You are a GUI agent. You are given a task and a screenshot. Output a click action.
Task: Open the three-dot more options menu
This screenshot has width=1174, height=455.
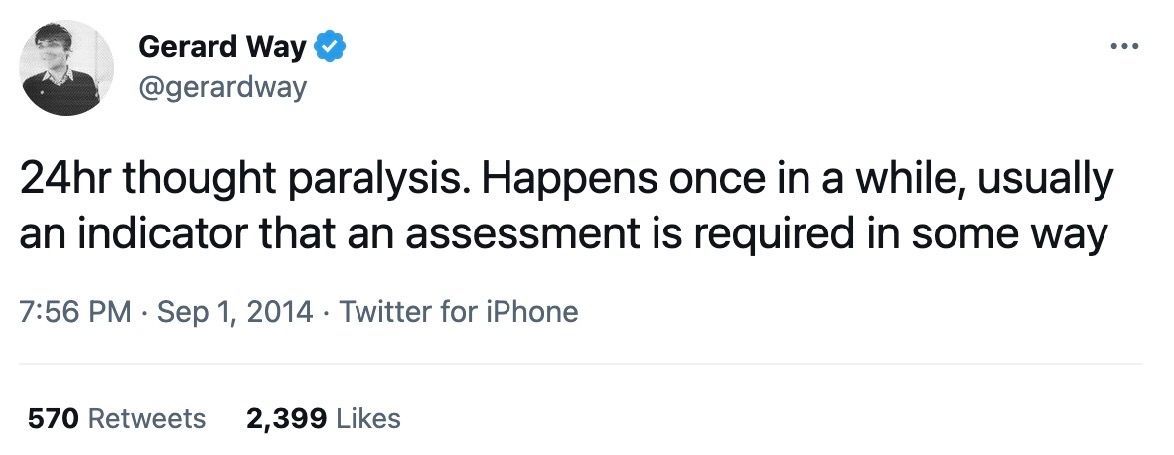(1124, 46)
